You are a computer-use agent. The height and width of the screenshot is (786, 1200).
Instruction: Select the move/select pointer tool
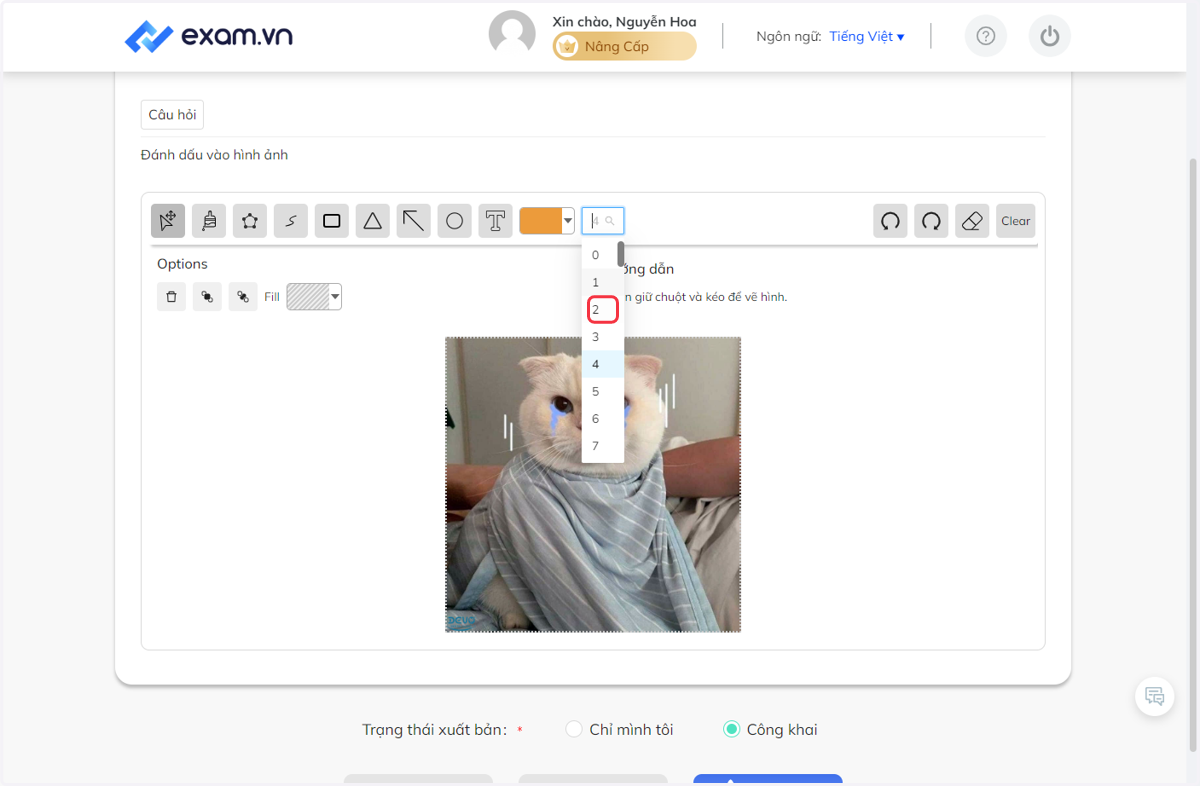click(168, 221)
